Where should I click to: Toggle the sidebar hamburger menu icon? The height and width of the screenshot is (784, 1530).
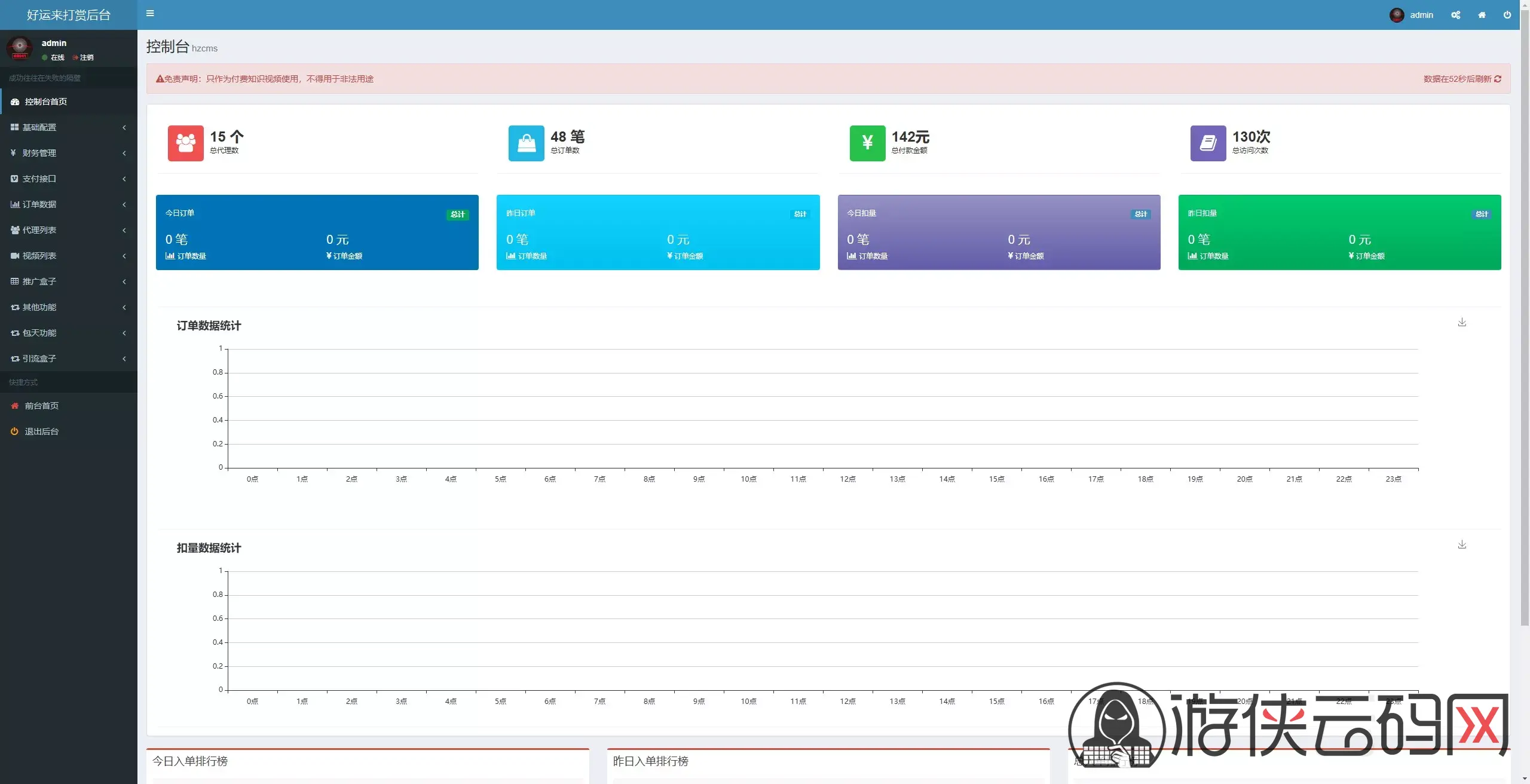point(150,13)
